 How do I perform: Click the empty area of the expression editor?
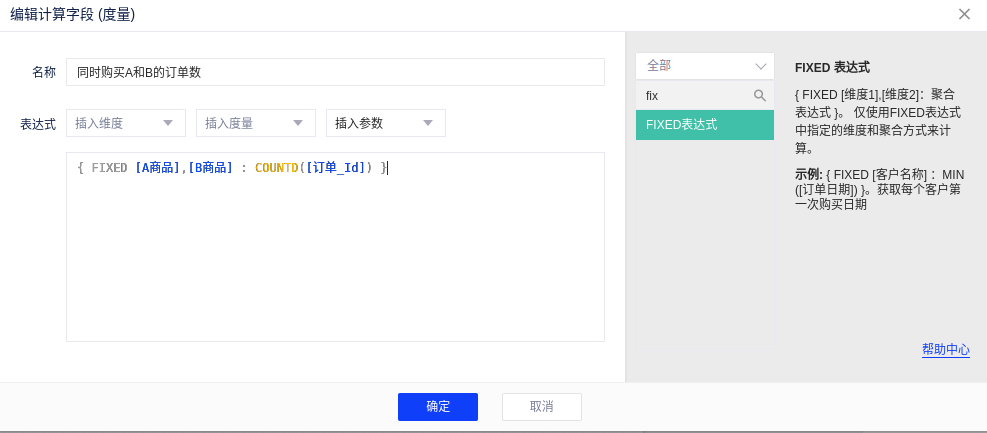click(x=335, y=270)
